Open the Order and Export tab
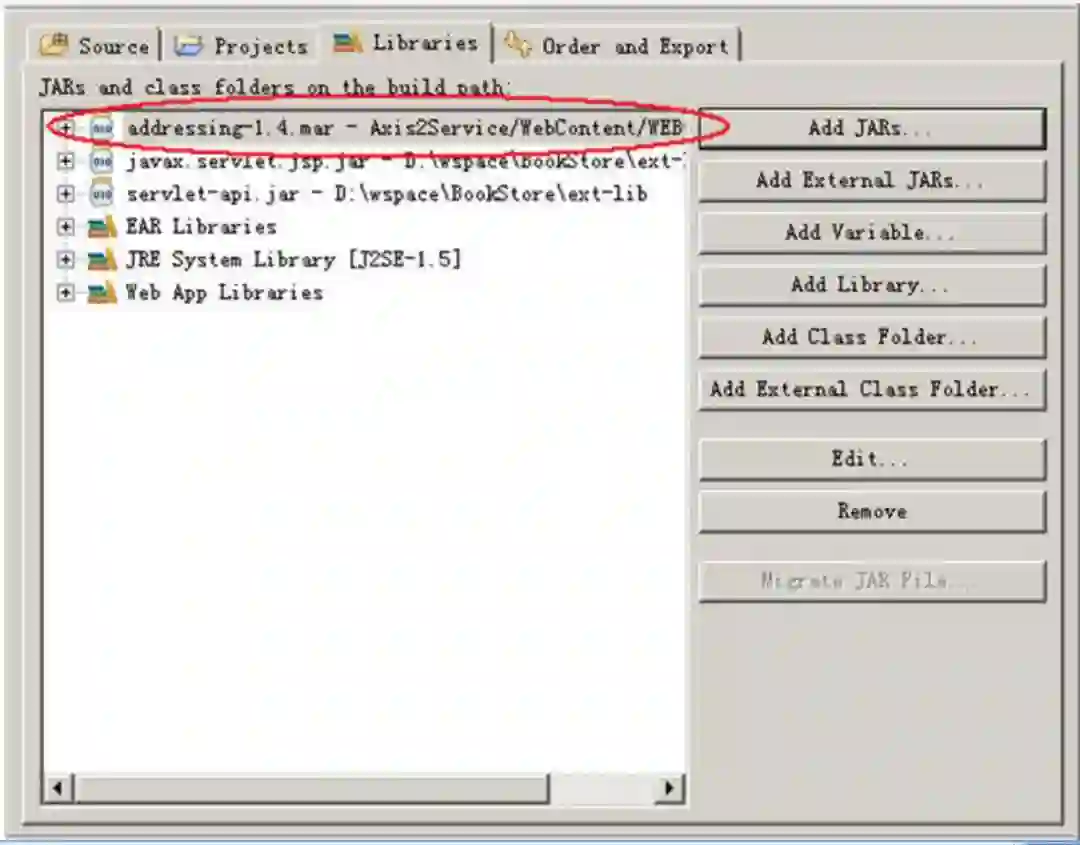The width and height of the screenshot is (1080, 845). click(x=617, y=46)
